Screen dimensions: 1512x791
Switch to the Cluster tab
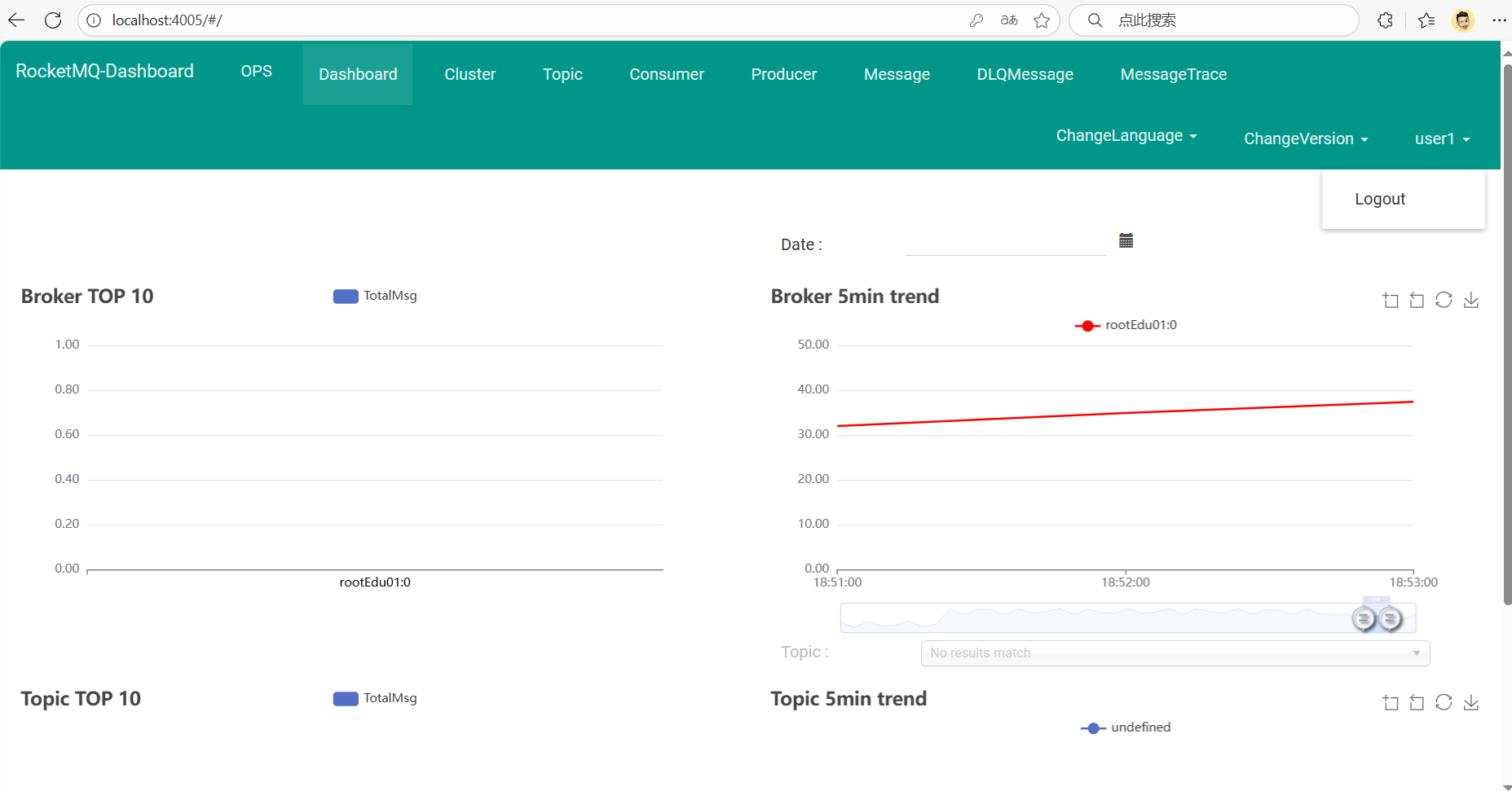[469, 74]
